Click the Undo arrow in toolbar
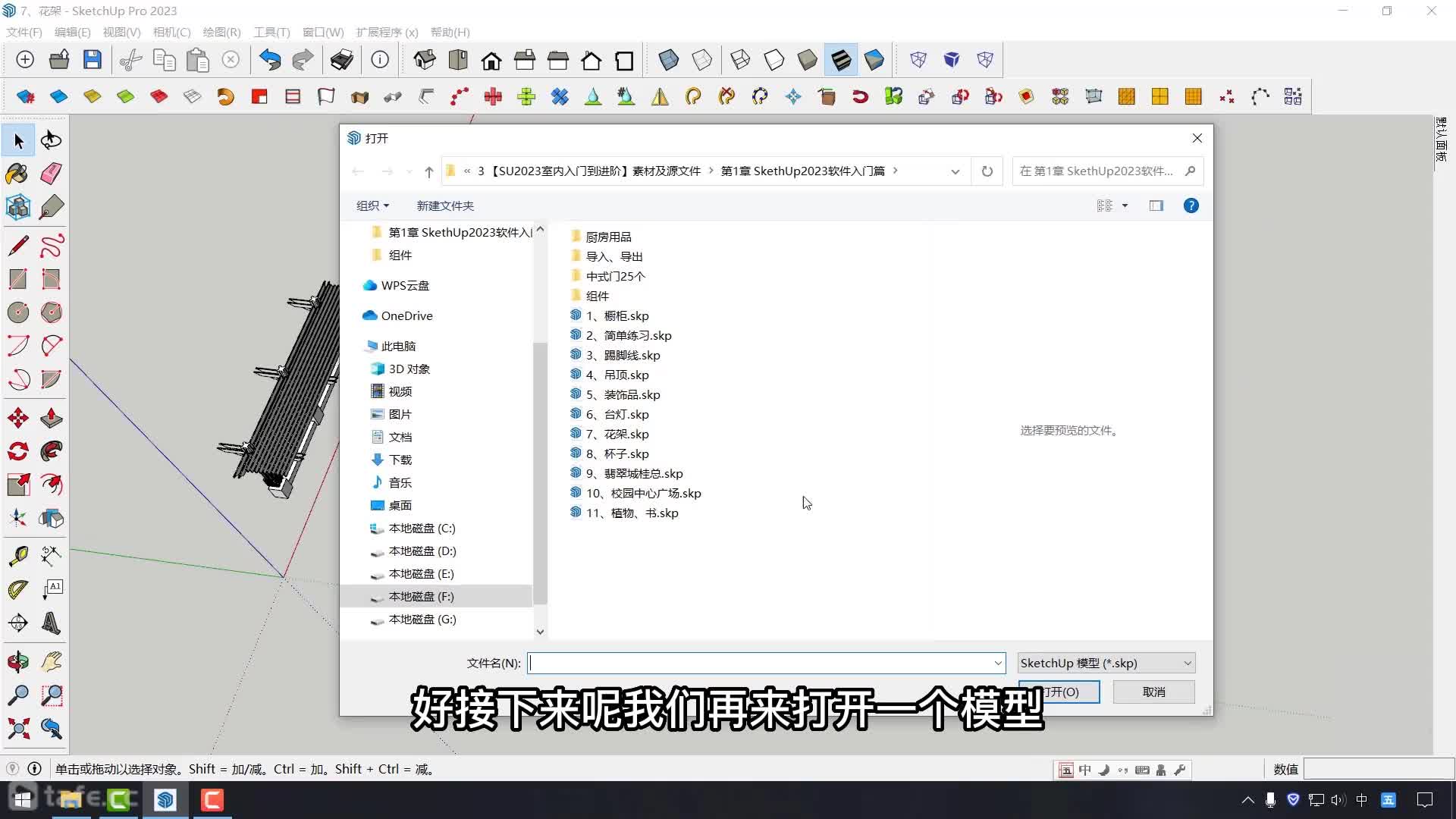 270,60
